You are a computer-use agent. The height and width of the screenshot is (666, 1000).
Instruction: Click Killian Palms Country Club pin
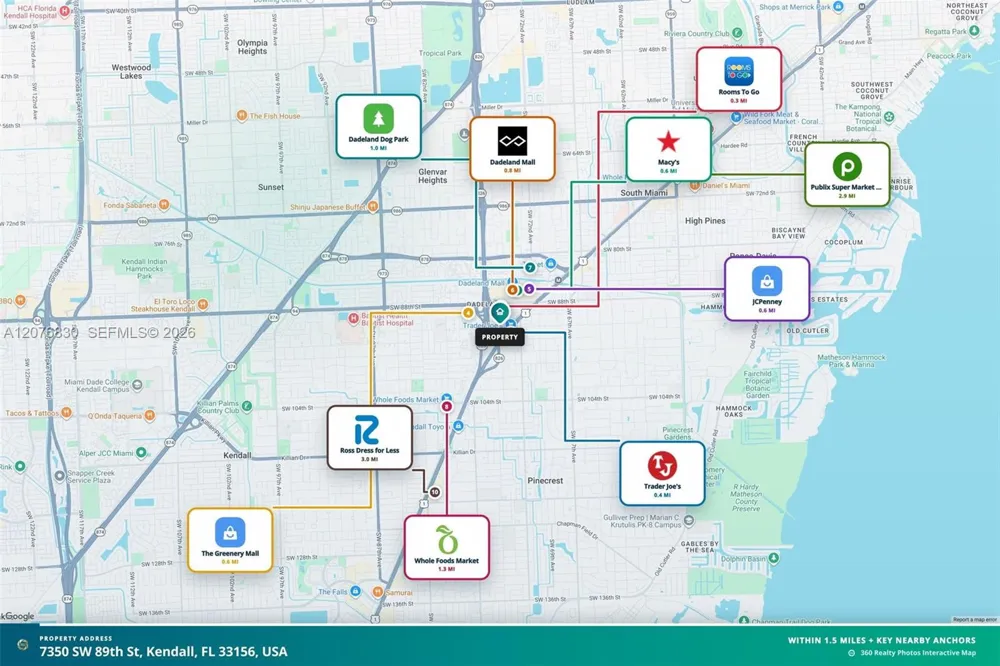coord(247,406)
